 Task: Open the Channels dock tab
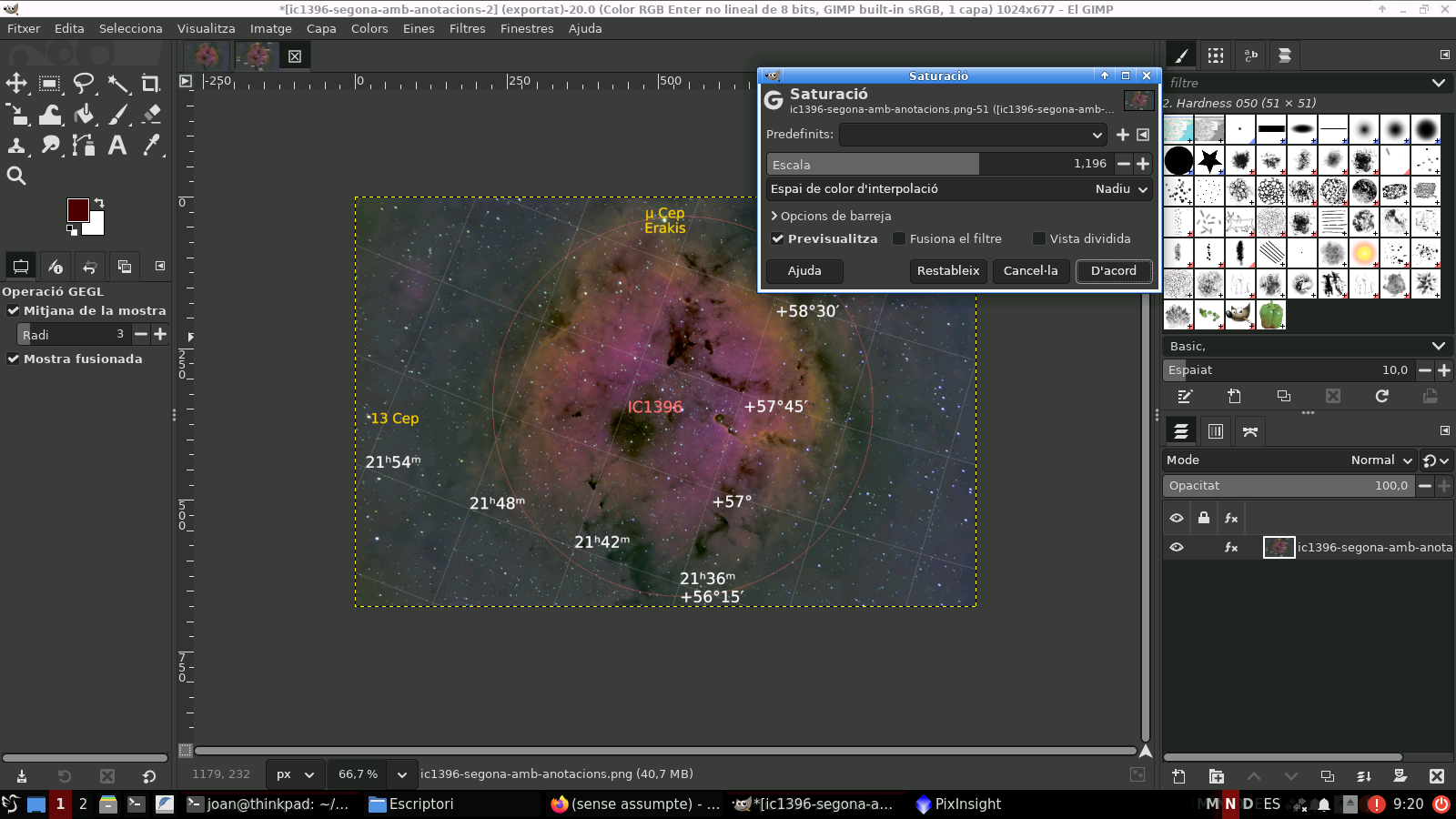(x=1216, y=430)
